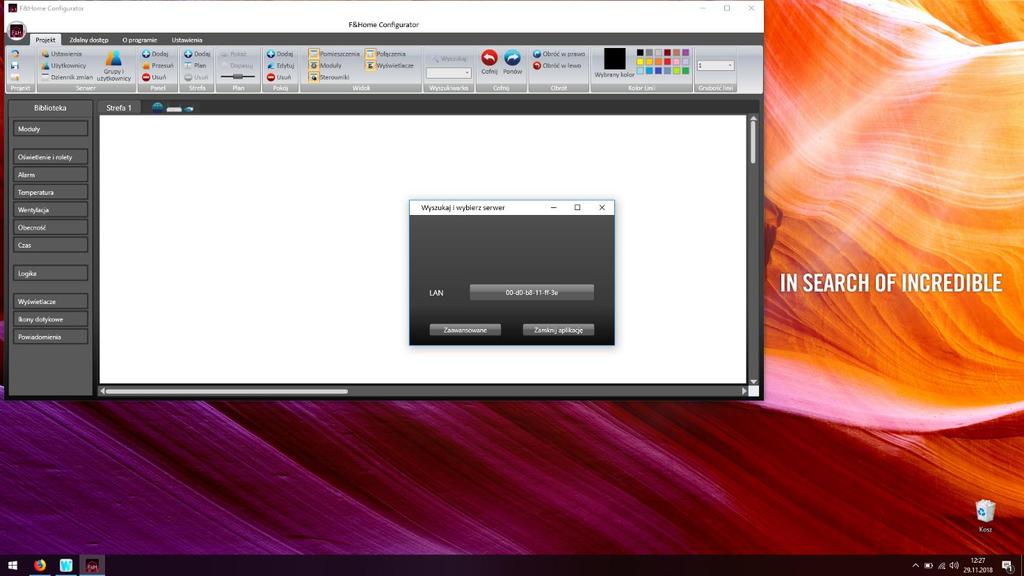Click the red Cofnij undo arrow

tap(489, 58)
